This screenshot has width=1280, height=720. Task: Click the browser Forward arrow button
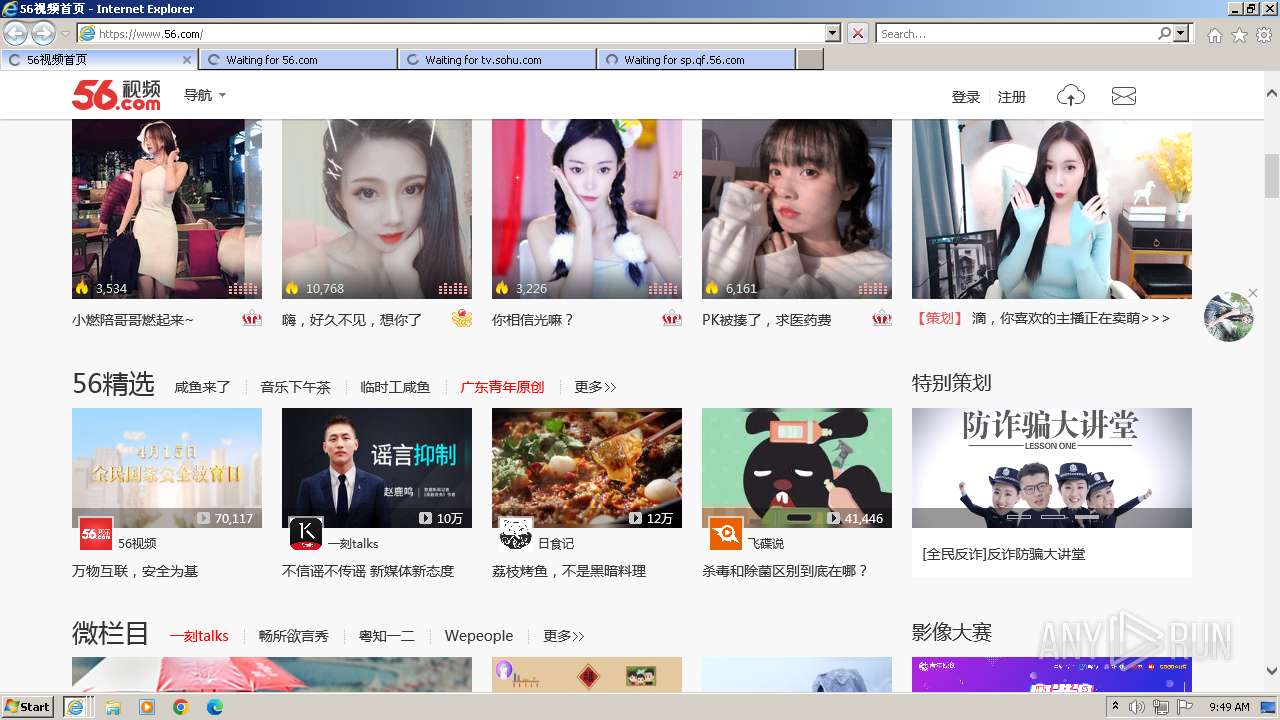[43, 33]
